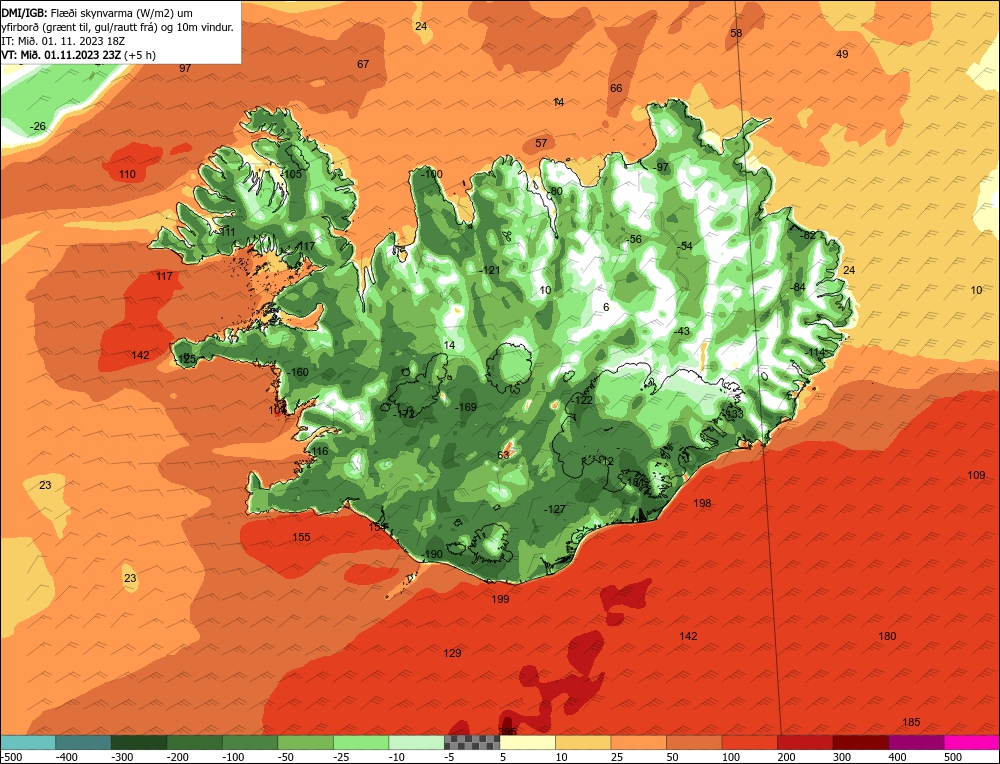1000x764 pixels.
Task: Click the '-80' value in north Iceland
Action: 555,191
